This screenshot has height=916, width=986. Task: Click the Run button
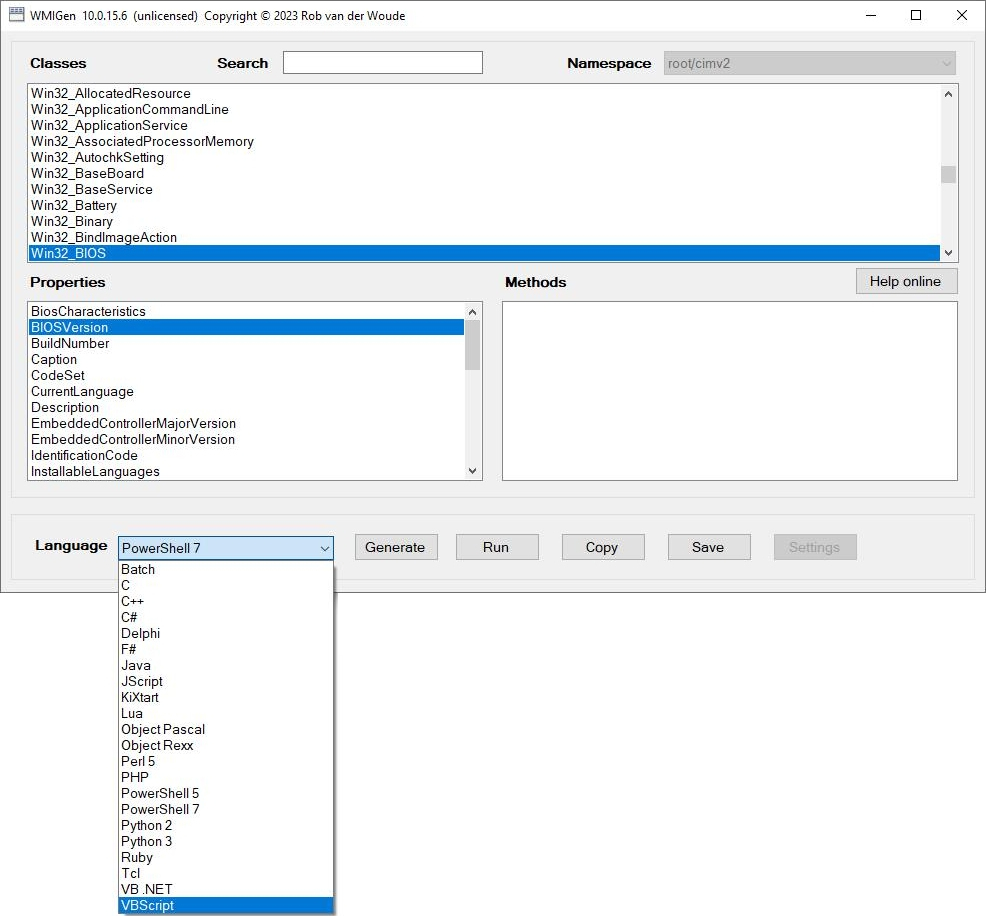click(x=497, y=547)
